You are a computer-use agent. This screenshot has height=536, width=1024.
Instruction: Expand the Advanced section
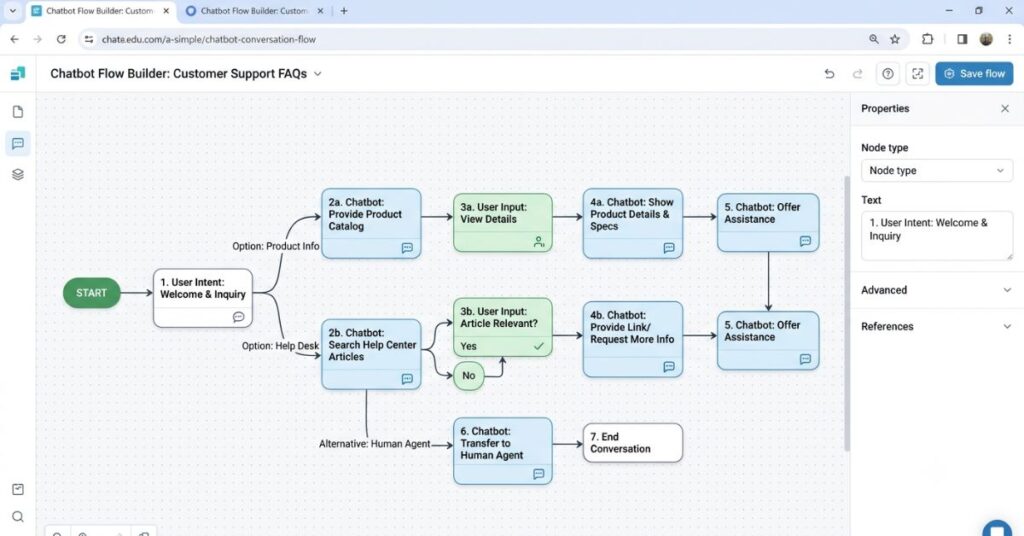(936, 290)
